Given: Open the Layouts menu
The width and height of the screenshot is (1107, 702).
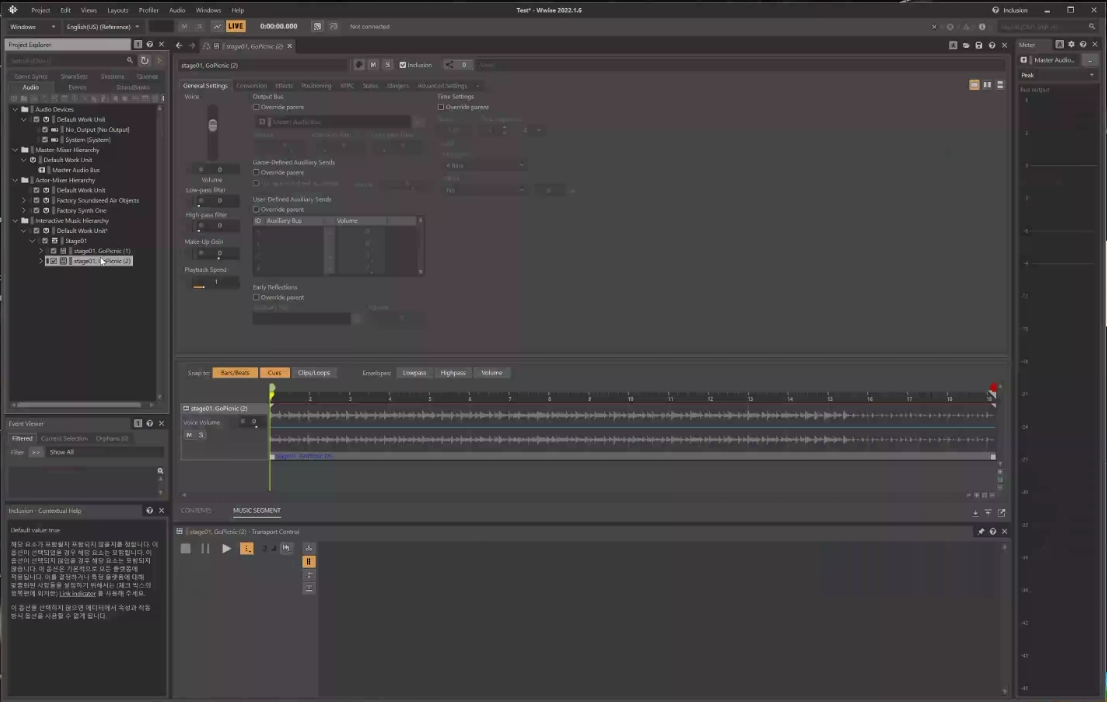Looking at the screenshot, I should pyautogui.click(x=117, y=11).
